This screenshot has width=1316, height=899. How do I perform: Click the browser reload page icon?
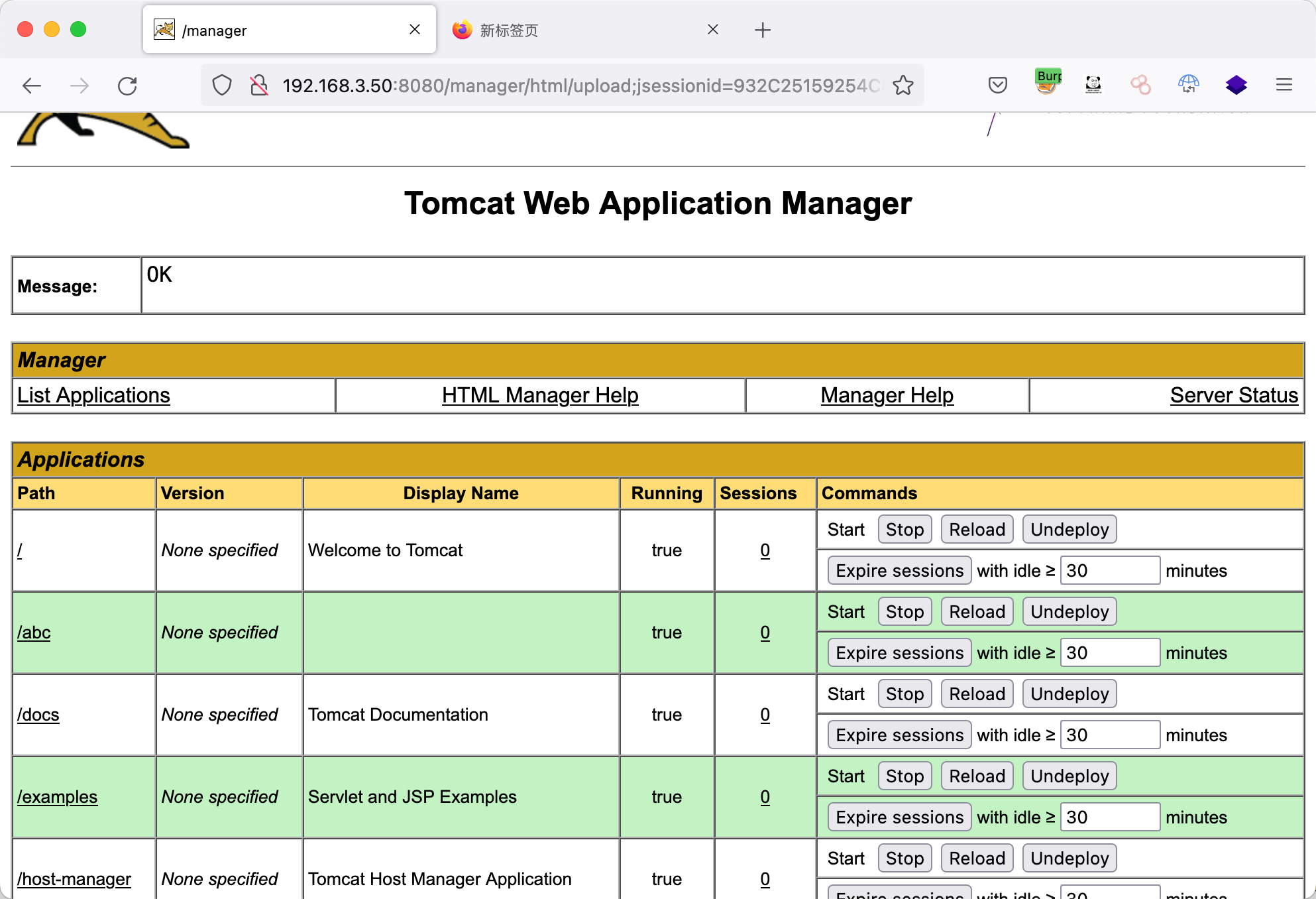[x=127, y=86]
